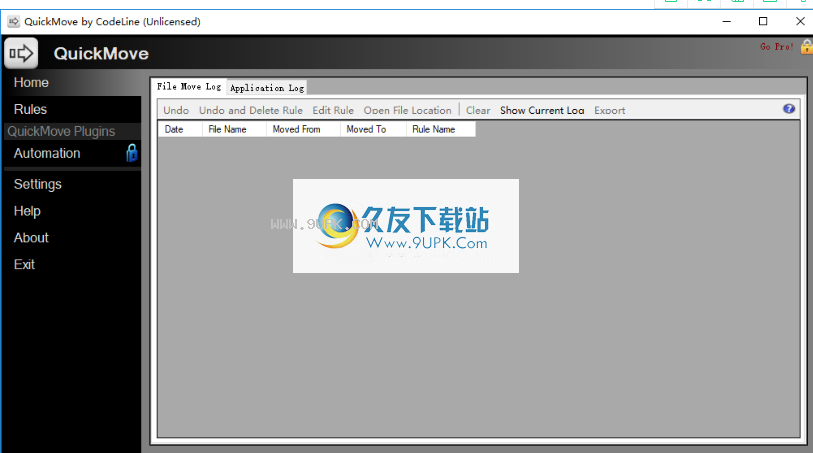Click the lock icon beside Automation
The height and width of the screenshot is (453, 813).
tap(132, 153)
